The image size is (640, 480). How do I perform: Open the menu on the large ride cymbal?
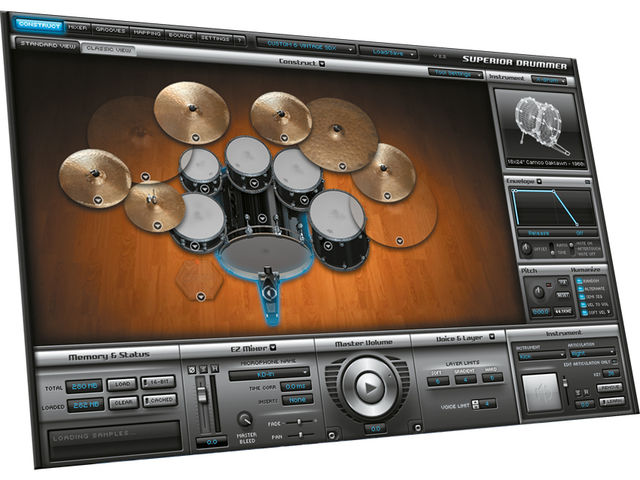(x=342, y=166)
